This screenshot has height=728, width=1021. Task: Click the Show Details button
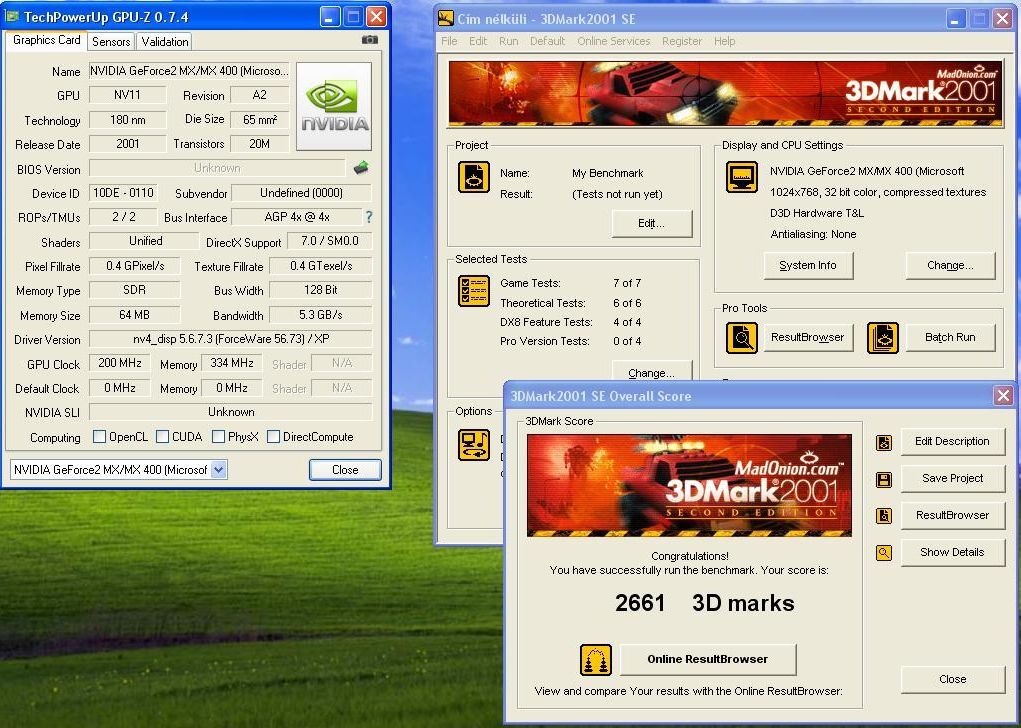[x=952, y=552]
